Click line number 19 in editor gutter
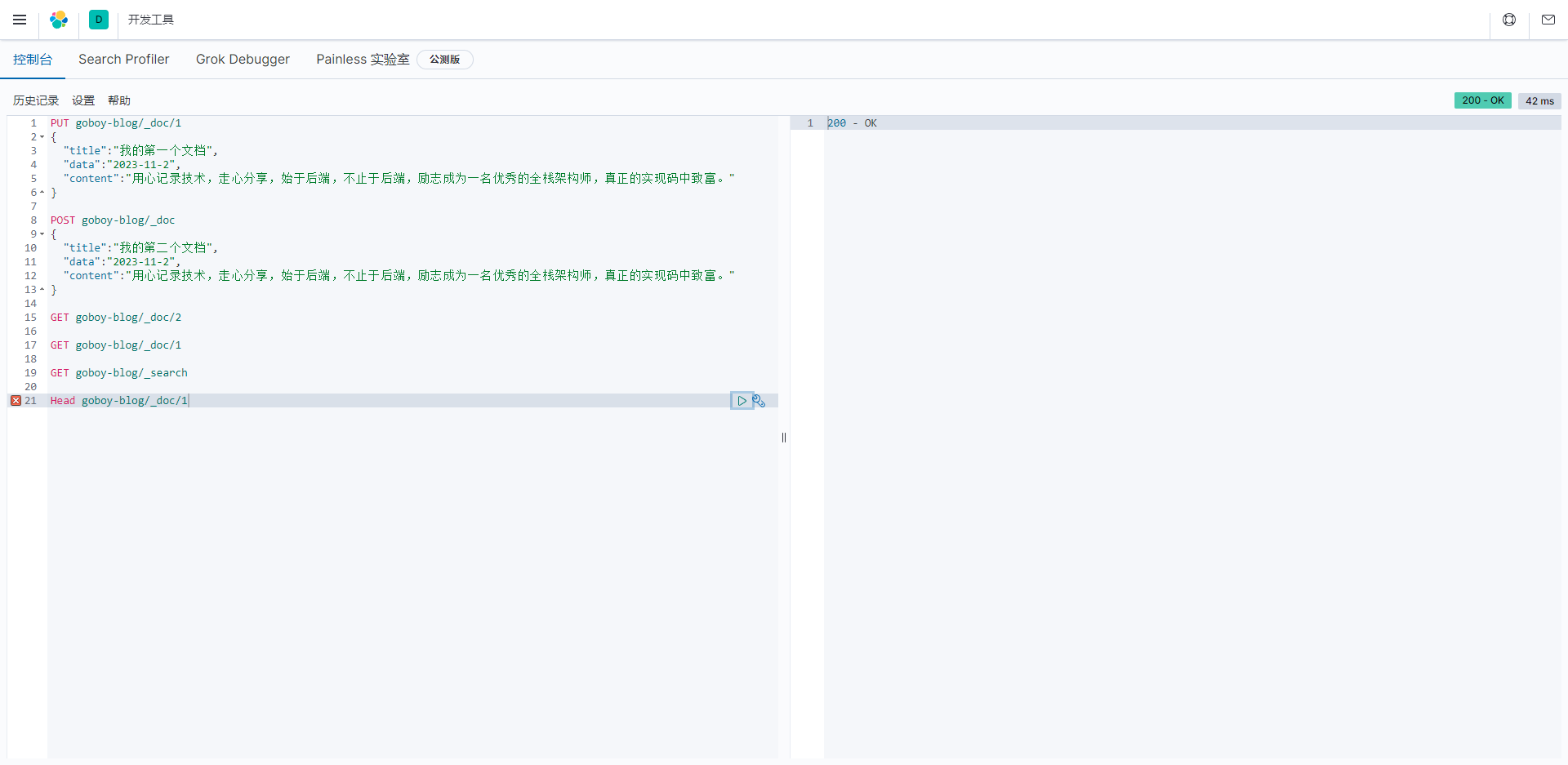 pos(30,373)
